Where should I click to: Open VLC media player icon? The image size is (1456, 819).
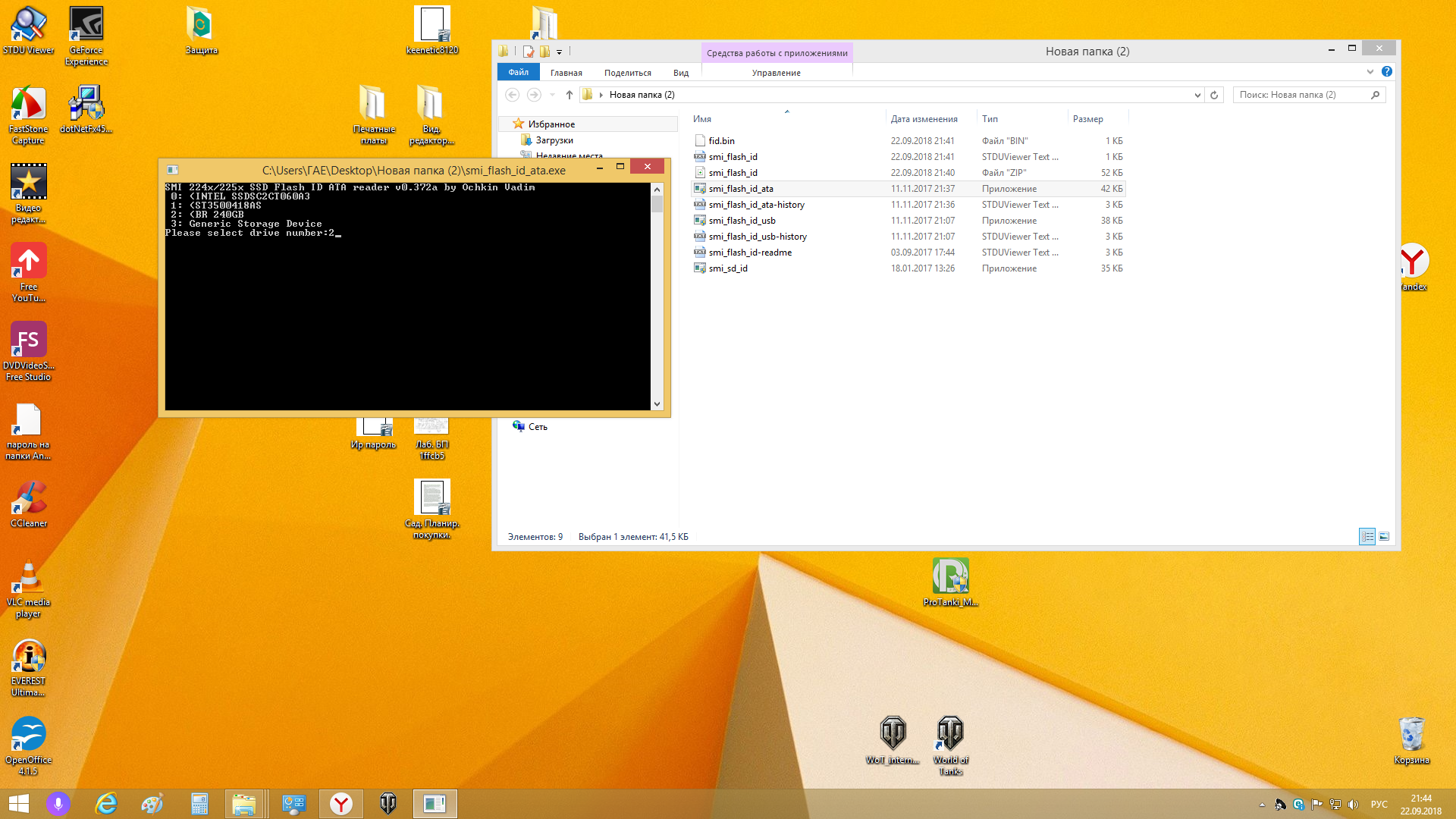pos(29,579)
